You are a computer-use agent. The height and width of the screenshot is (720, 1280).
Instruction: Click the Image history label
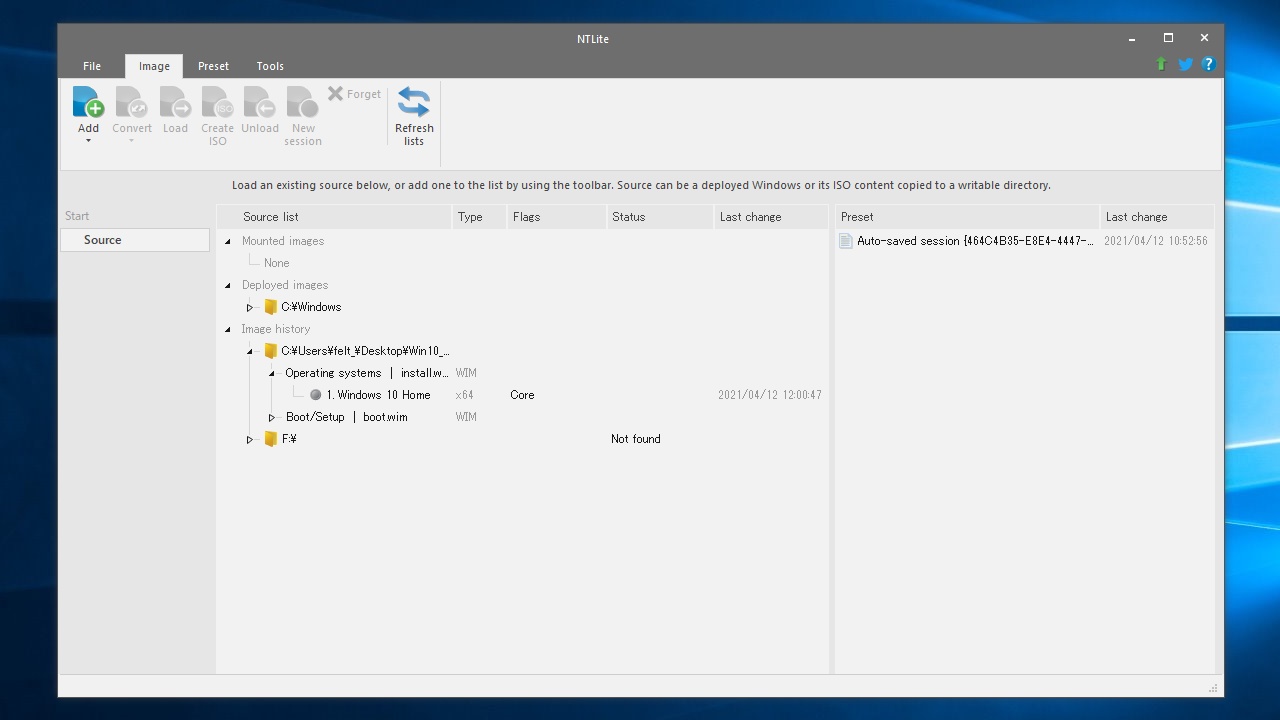(x=276, y=329)
